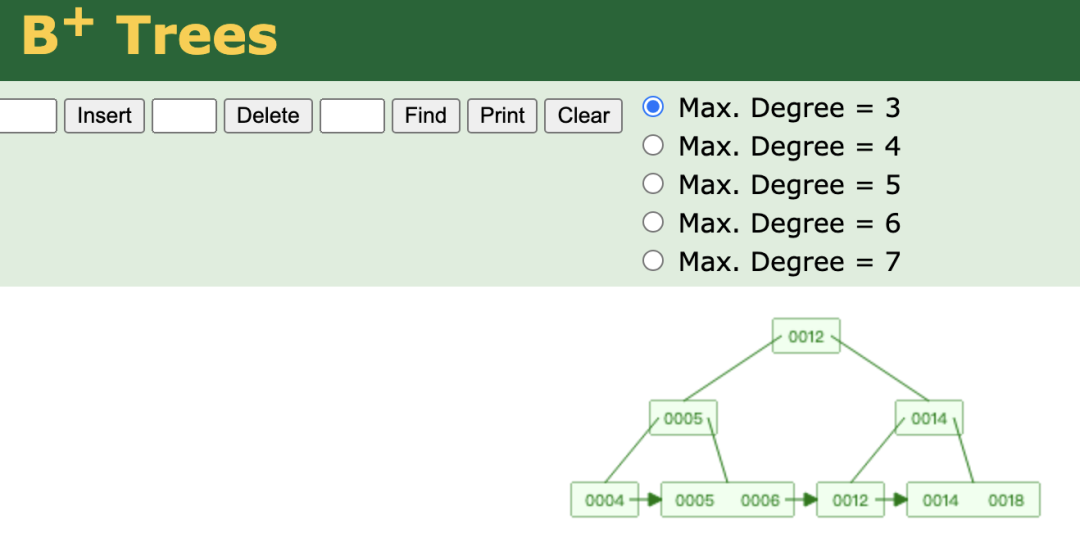
Task: Click the root node 0012
Action: pyautogui.click(x=806, y=336)
